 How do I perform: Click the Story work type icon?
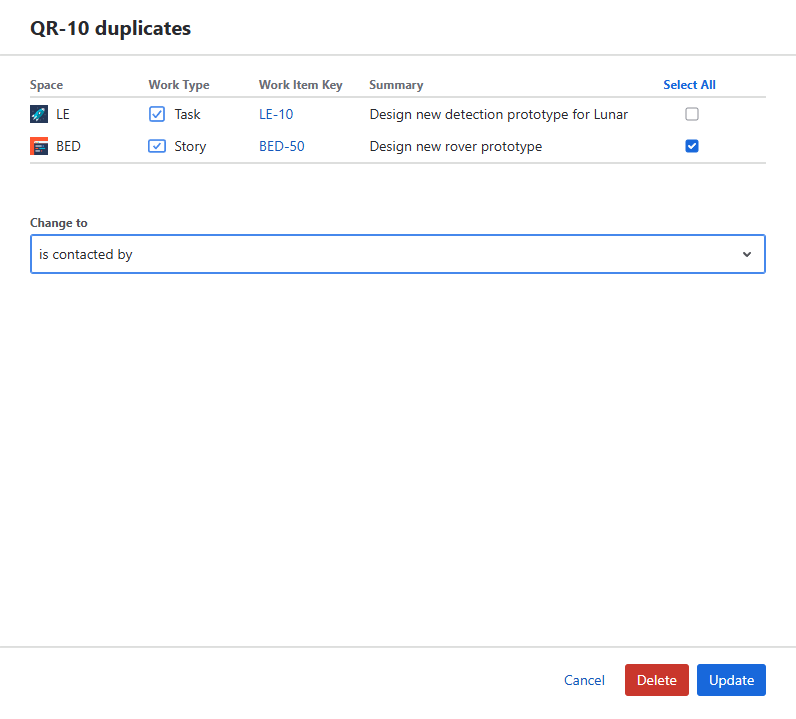coord(157,146)
